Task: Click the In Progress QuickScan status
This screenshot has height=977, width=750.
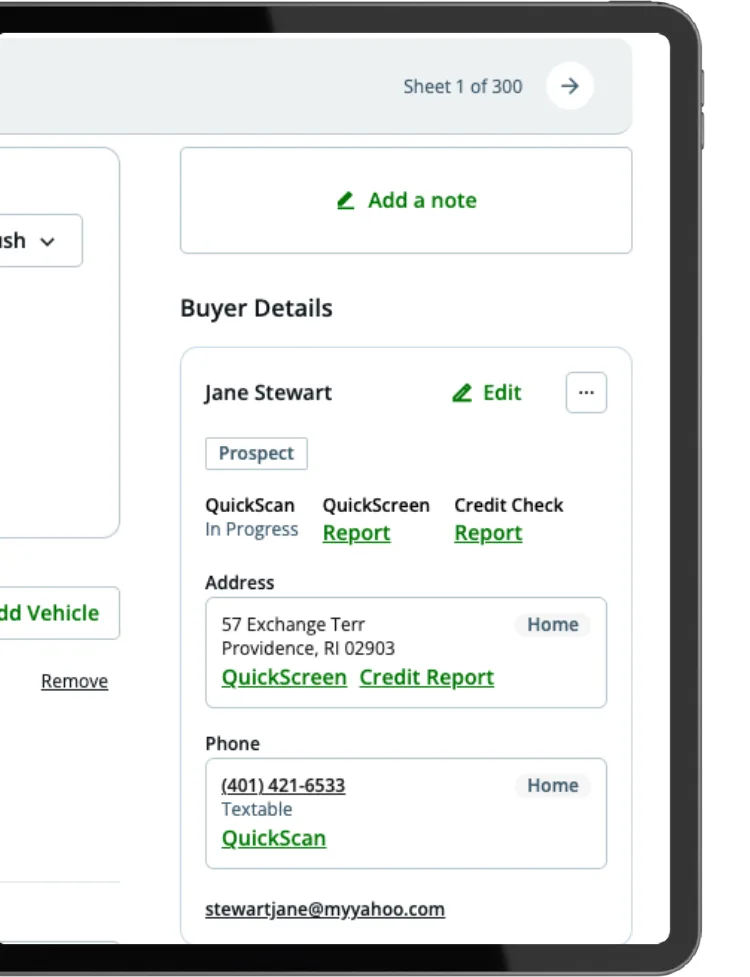Action: coord(252,530)
